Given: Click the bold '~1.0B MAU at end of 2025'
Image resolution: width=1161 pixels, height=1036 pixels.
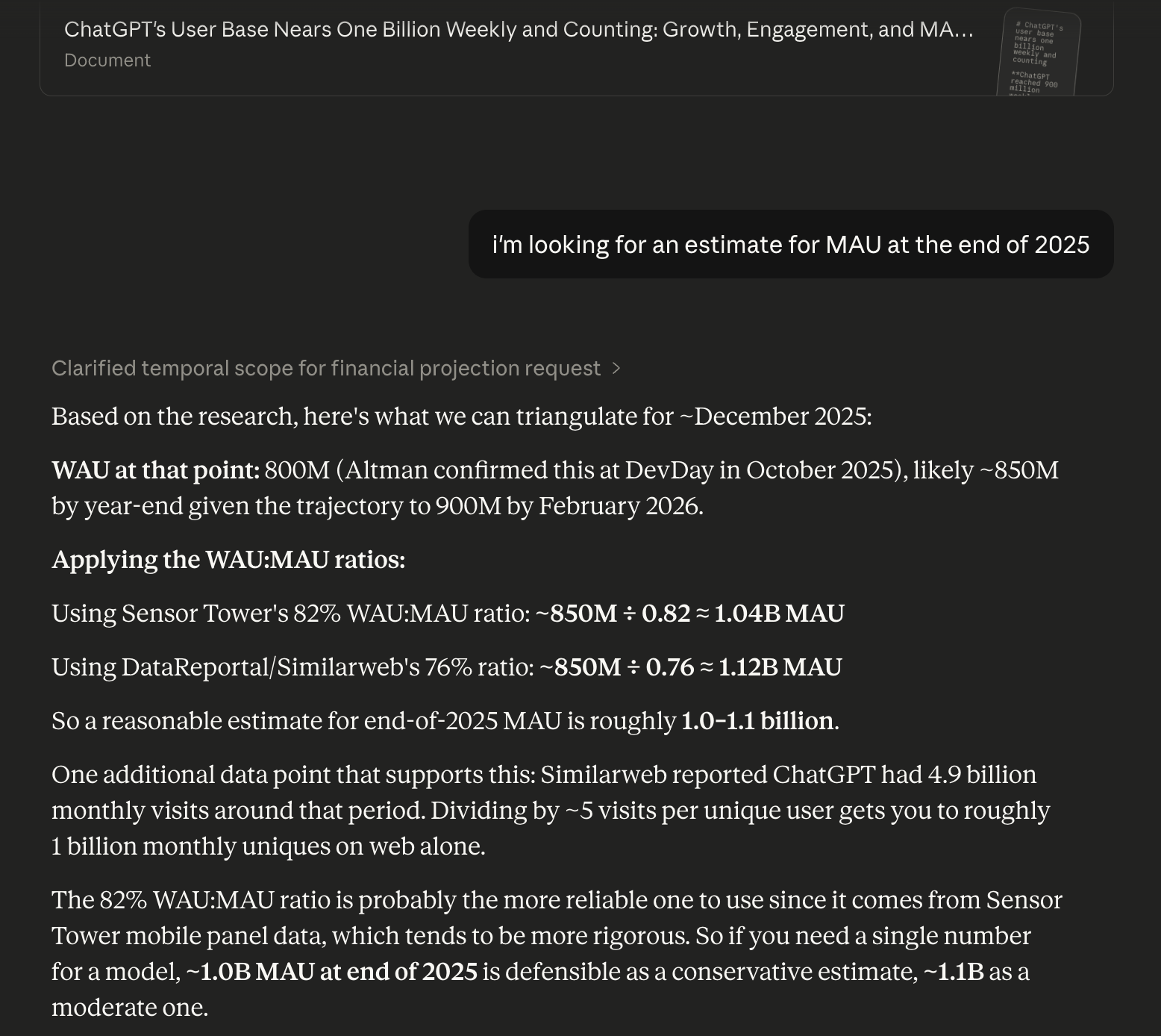Looking at the screenshot, I should (331, 972).
